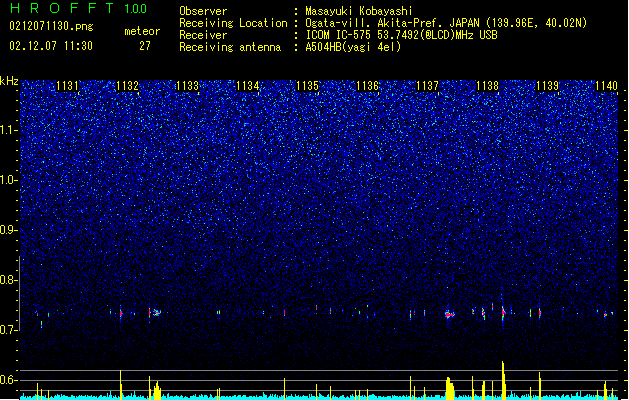Click the 1132 time marker

tap(127, 85)
